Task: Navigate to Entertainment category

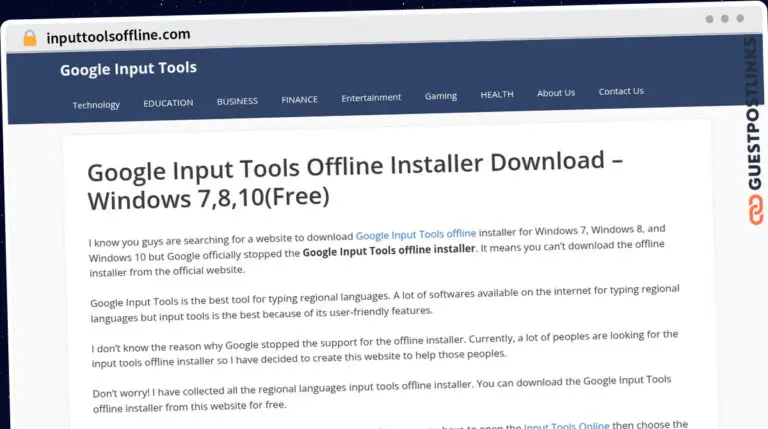Action: [x=371, y=98]
